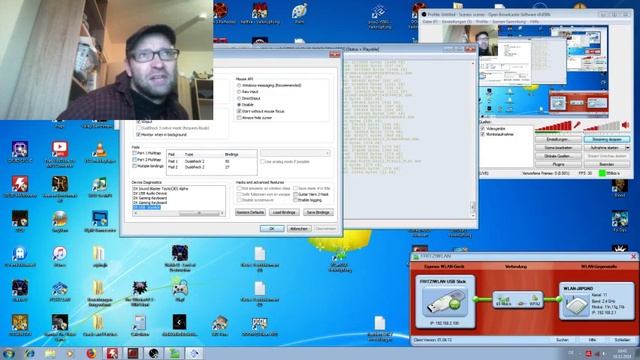Viewport: 640px width, 360px height.
Task: Open the black tile with arrow desktop icon
Action: pos(180,322)
